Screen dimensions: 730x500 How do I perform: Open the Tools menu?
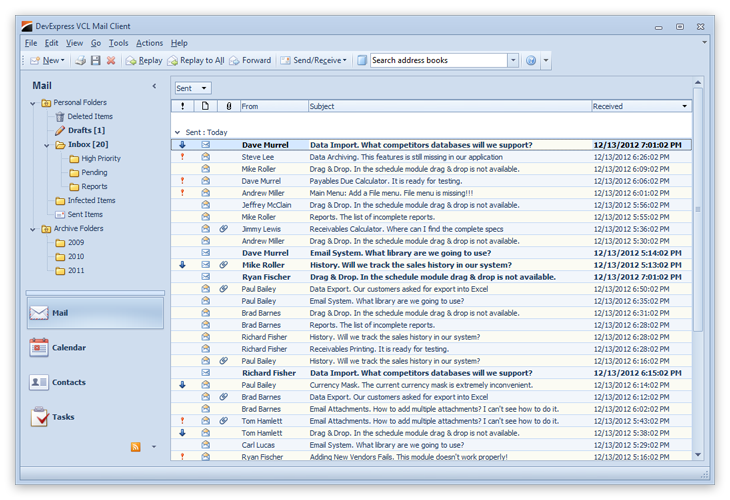point(118,43)
